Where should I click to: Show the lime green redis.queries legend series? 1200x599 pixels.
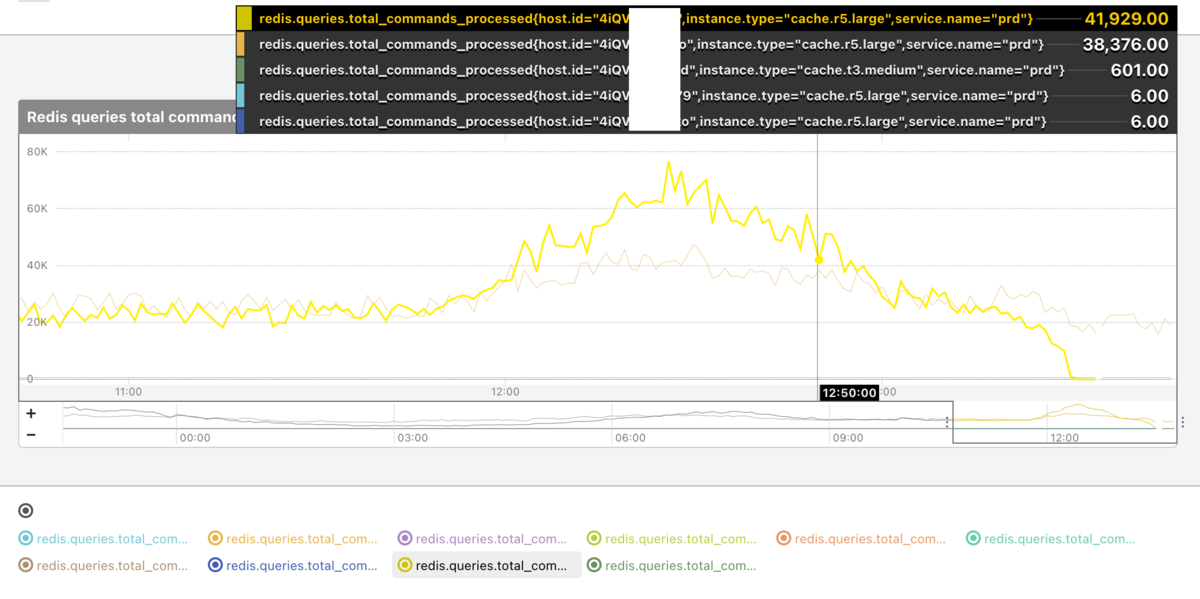click(671, 539)
